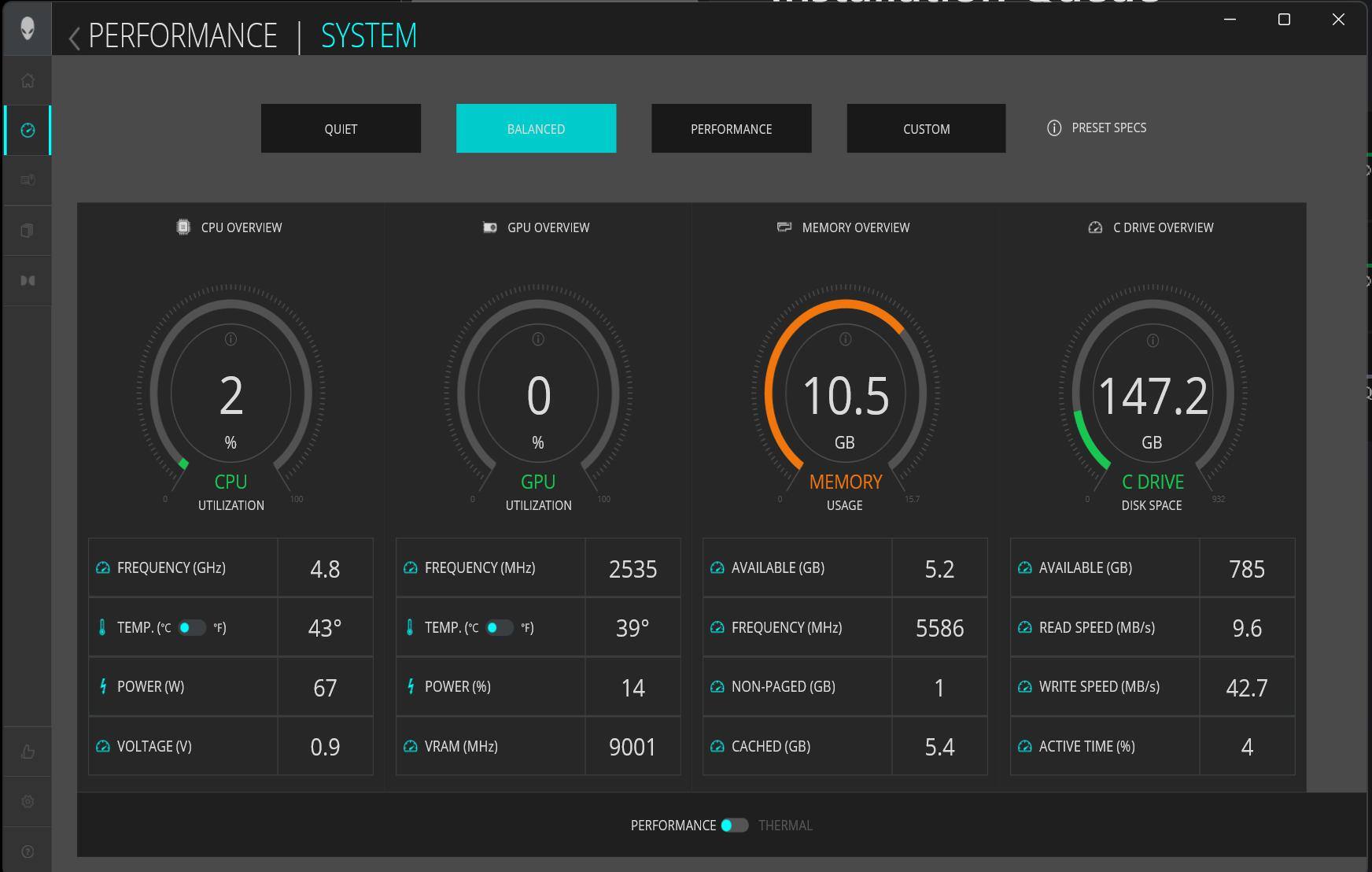Select the Performance preset tab
The width and height of the screenshot is (1372, 872).
pyautogui.click(x=731, y=128)
